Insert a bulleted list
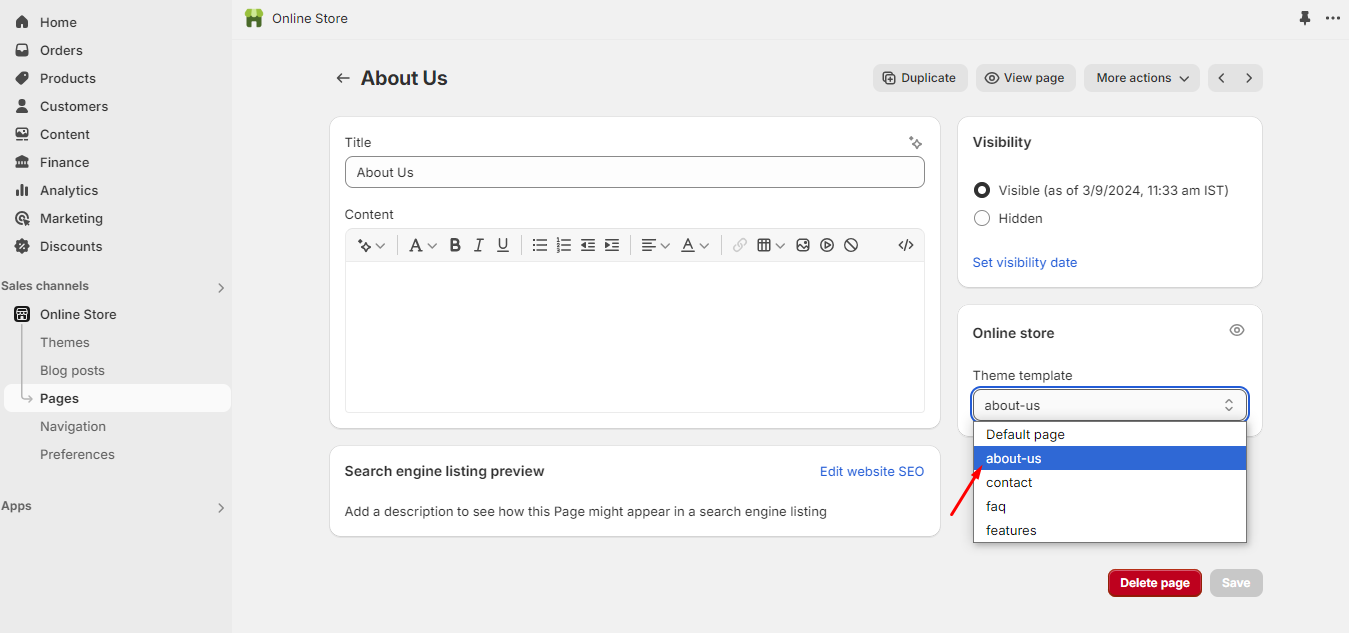This screenshot has height=633, width=1349. click(540, 245)
